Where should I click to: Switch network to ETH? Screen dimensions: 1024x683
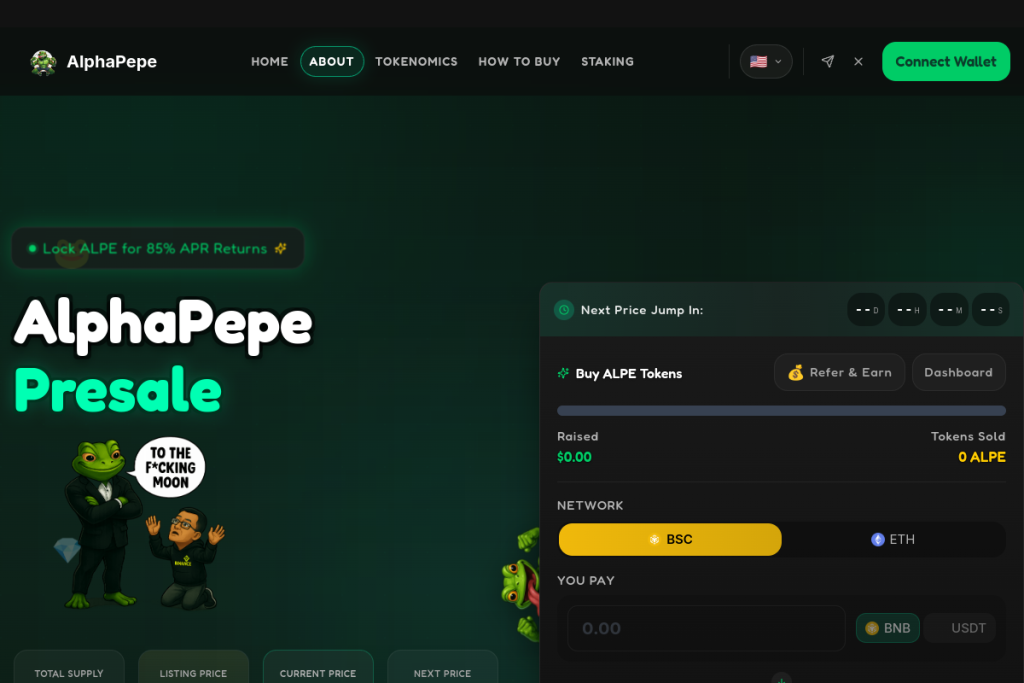893,539
